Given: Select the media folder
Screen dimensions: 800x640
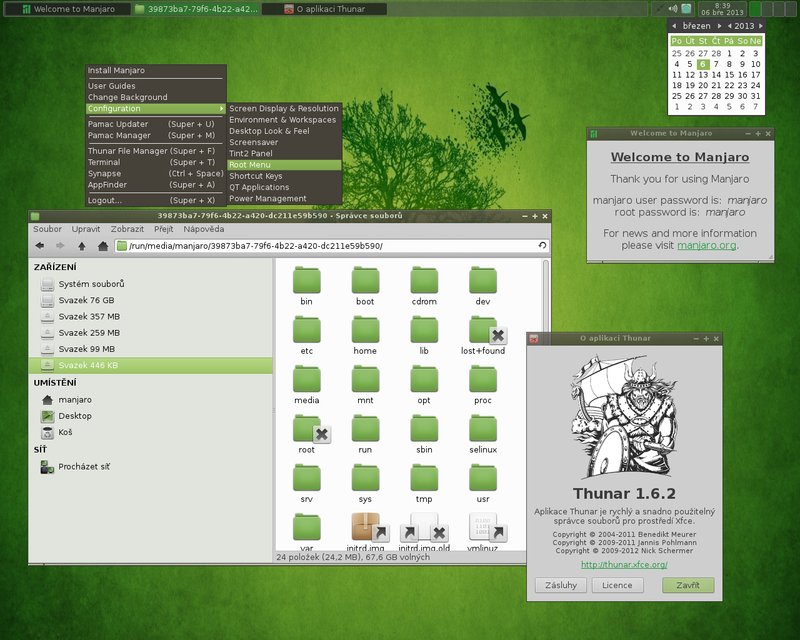Looking at the screenshot, I should click(x=307, y=379).
